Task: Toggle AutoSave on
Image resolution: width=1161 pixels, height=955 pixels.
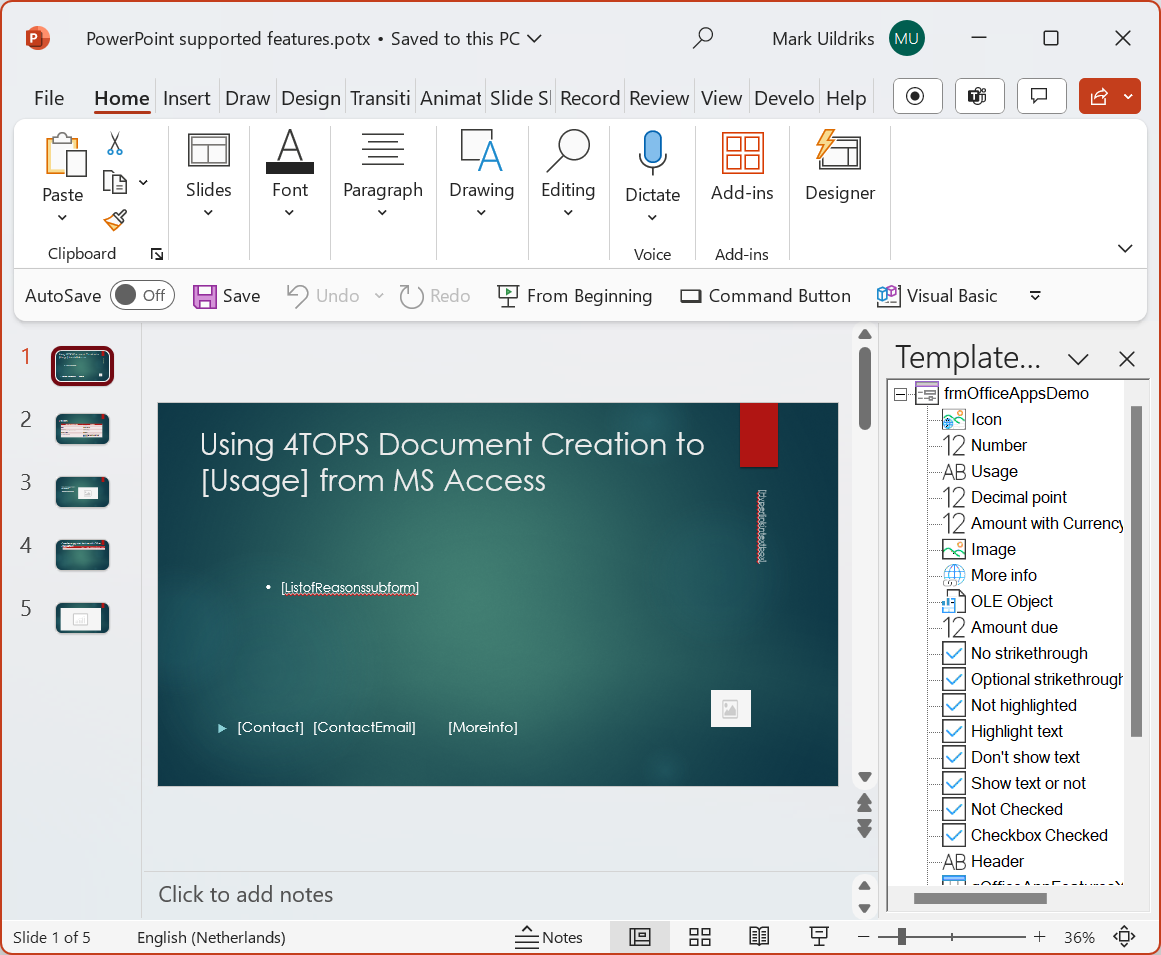Action: [x=142, y=295]
